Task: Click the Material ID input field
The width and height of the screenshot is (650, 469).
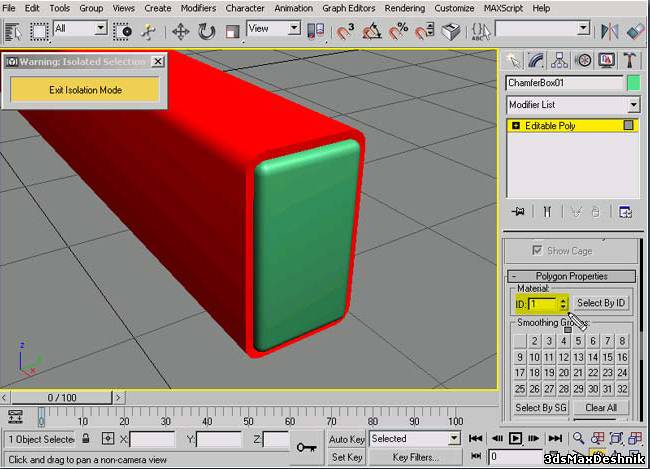Action: coord(543,304)
